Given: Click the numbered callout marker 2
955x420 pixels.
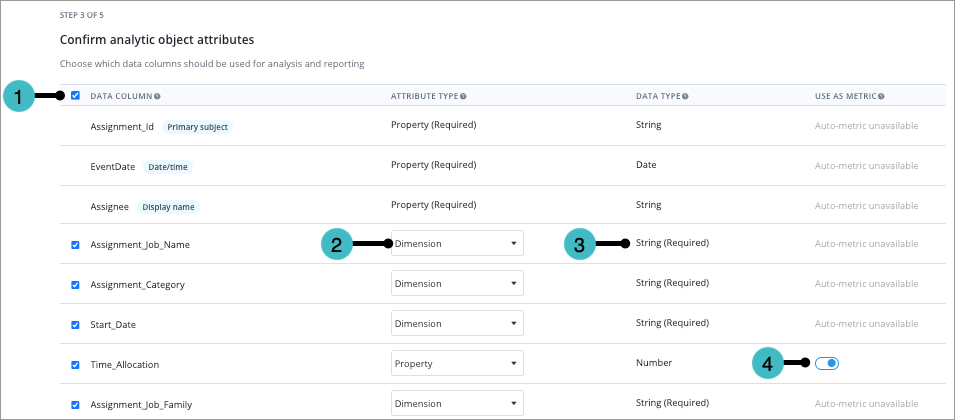Looking at the screenshot, I should pos(338,243).
